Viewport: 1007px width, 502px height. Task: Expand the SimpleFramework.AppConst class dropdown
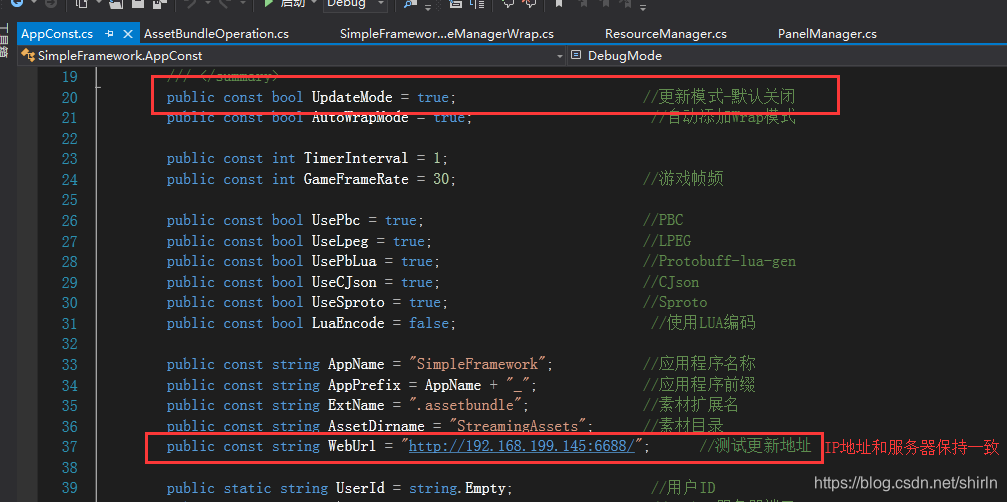pos(559,56)
